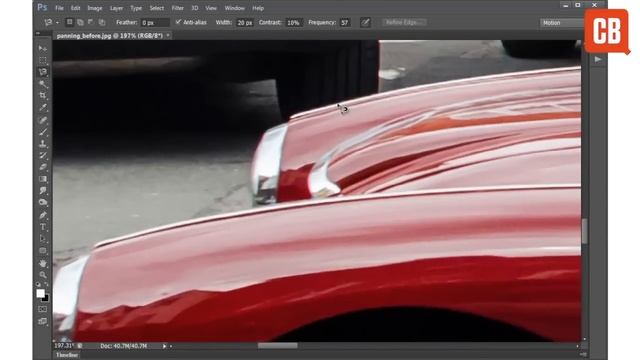The image size is (640, 360).
Task: Select the Eraser tool
Action: [43, 167]
